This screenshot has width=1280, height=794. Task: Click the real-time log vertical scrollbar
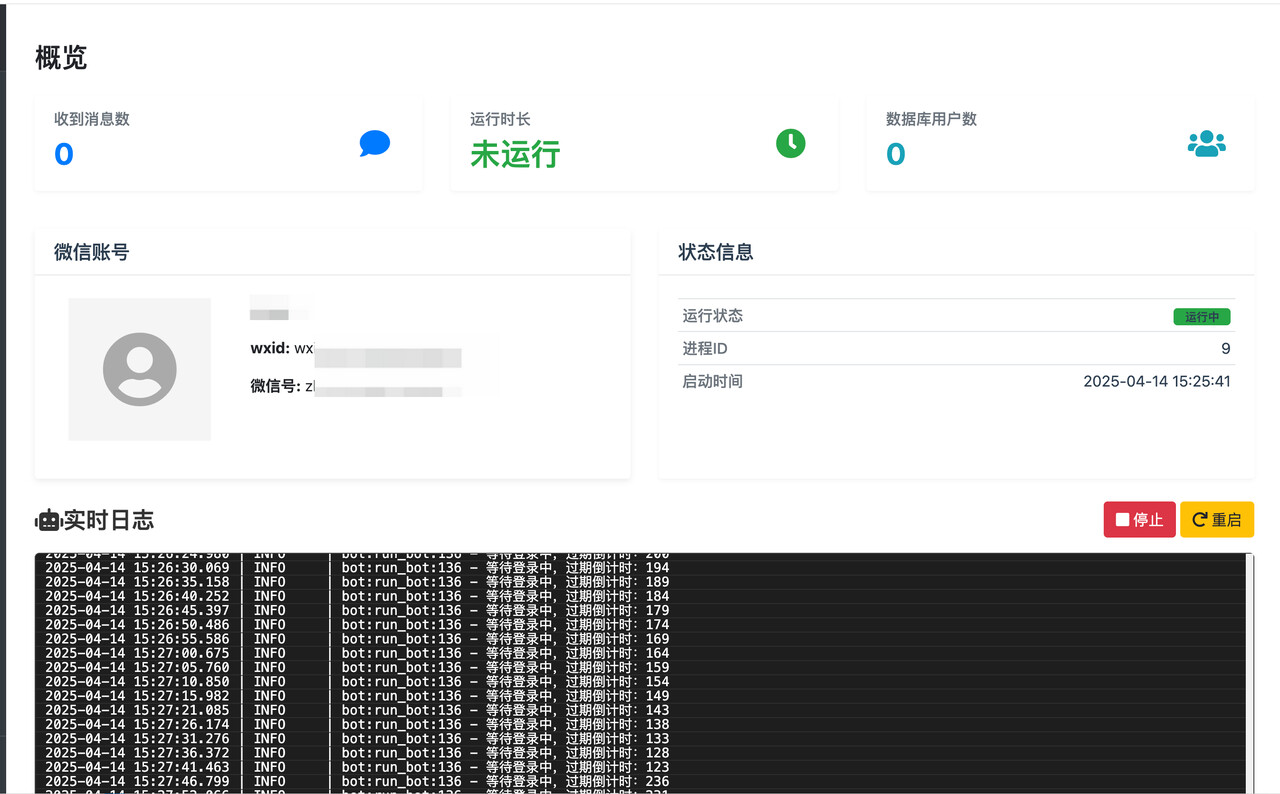[1248, 672]
